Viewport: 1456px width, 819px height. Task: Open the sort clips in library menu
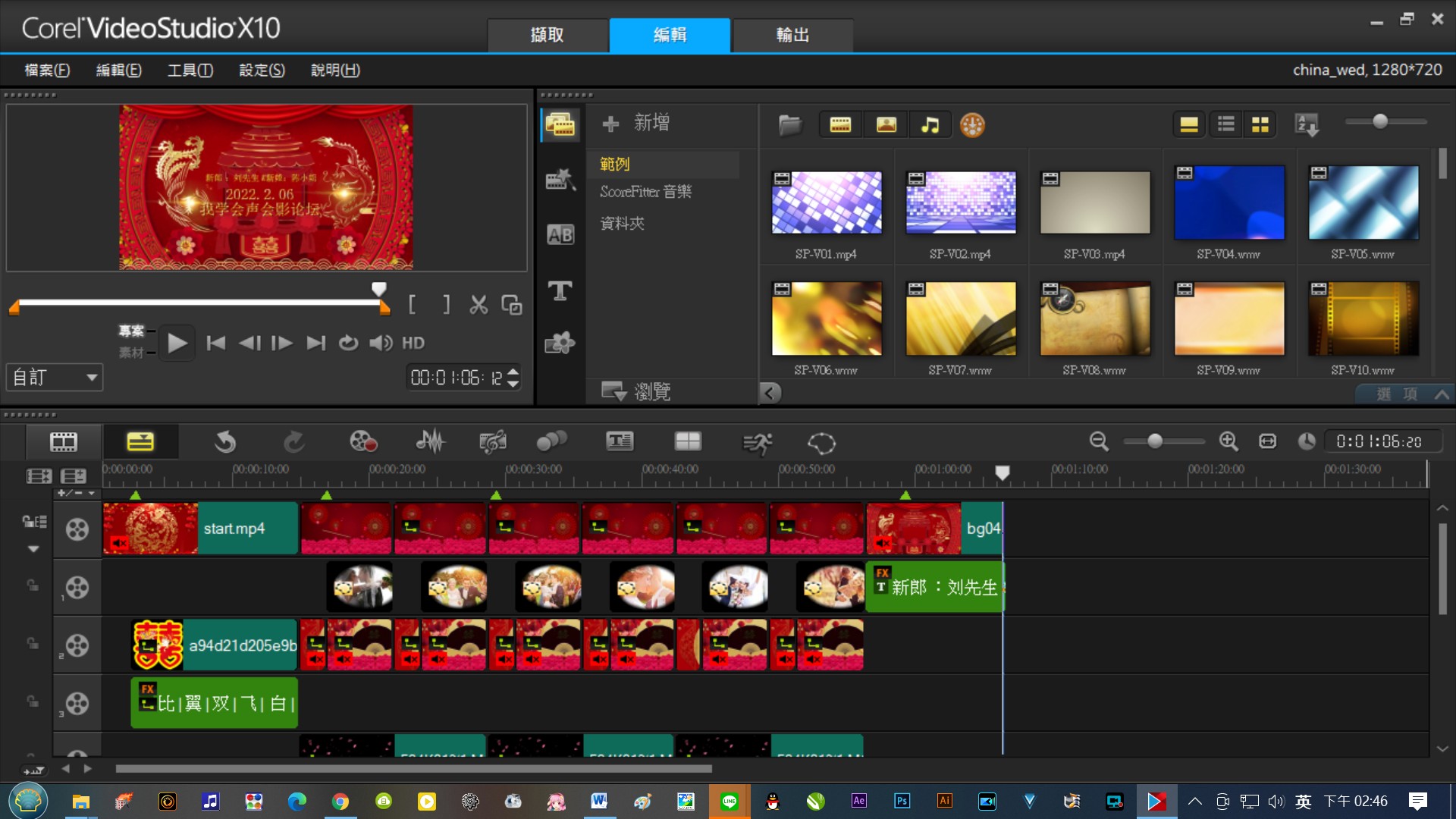point(1307,124)
